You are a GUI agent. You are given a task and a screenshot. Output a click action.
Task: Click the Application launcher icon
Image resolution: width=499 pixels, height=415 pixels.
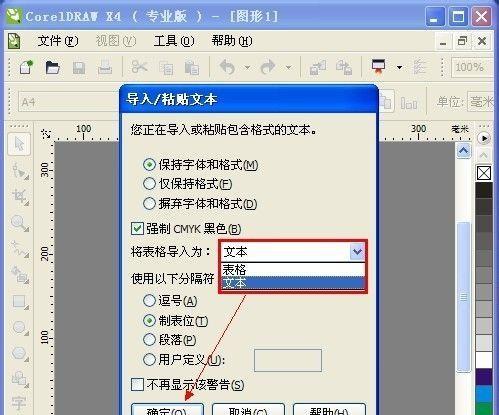379,67
